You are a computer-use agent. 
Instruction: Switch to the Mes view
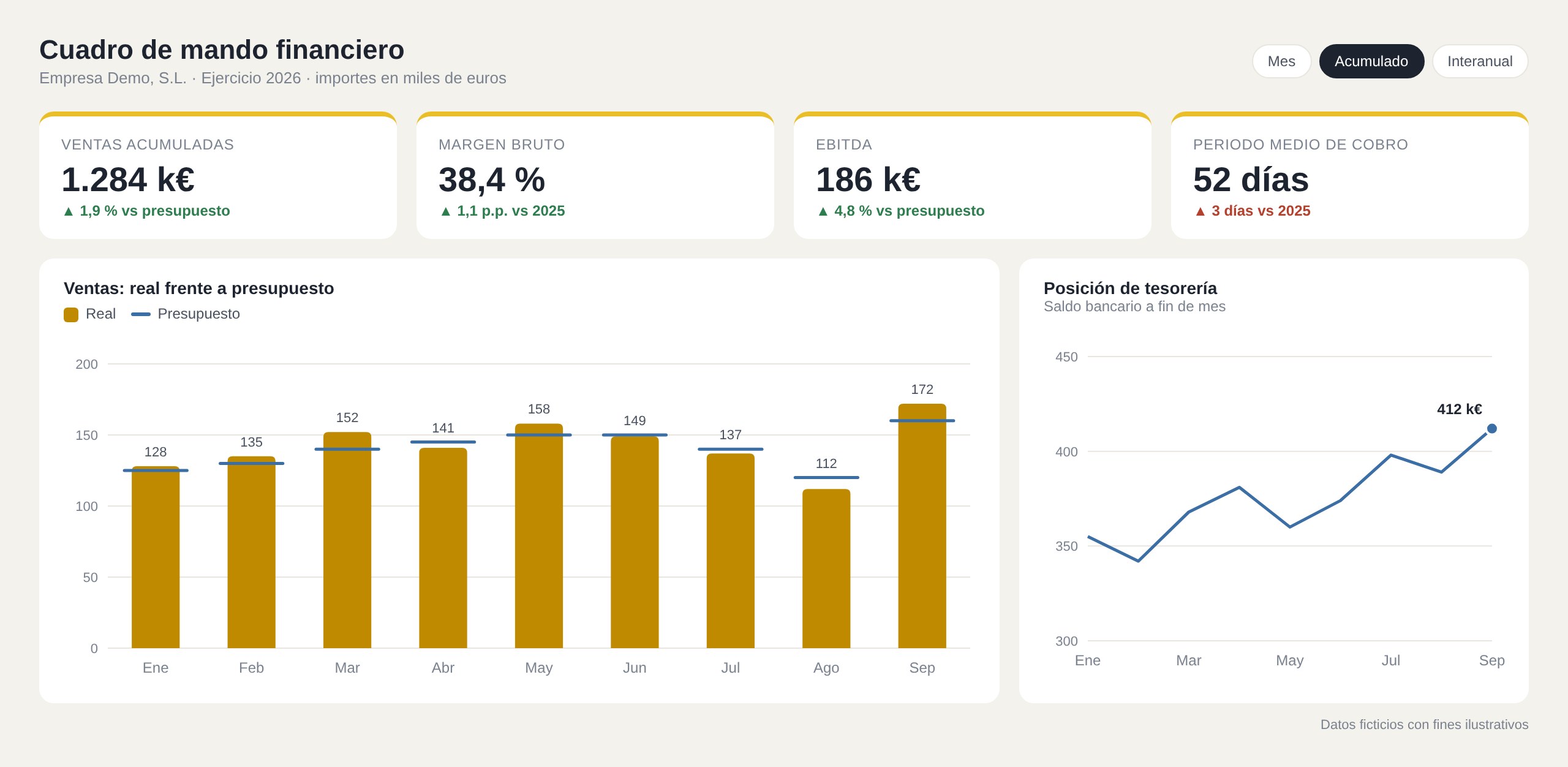pyautogui.click(x=1281, y=61)
